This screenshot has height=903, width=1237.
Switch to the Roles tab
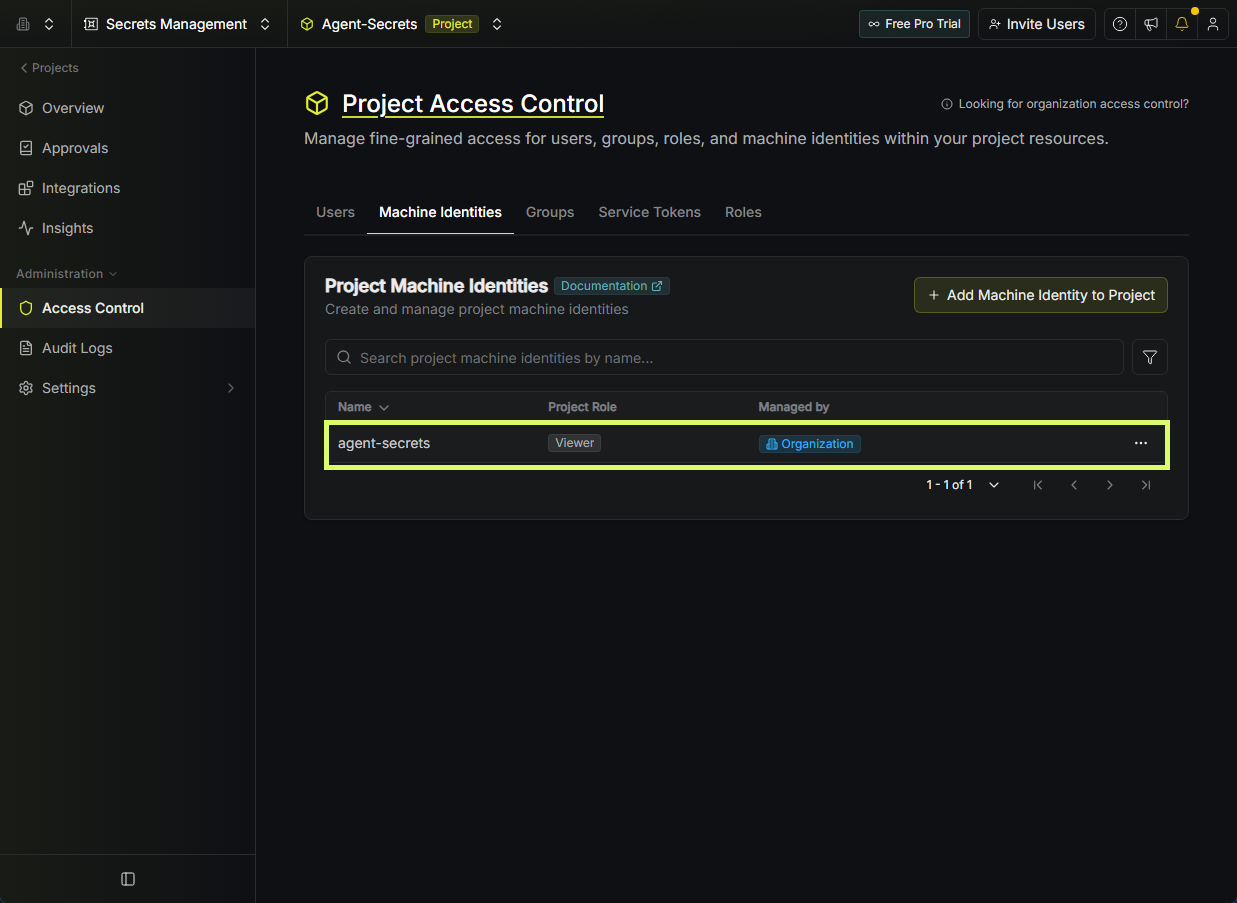pos(743,212)
